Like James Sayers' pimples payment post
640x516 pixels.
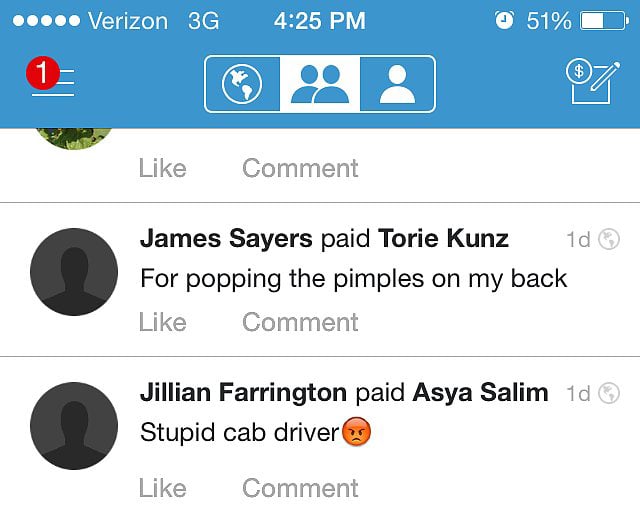pyautogui.click(x=162, y=322)
